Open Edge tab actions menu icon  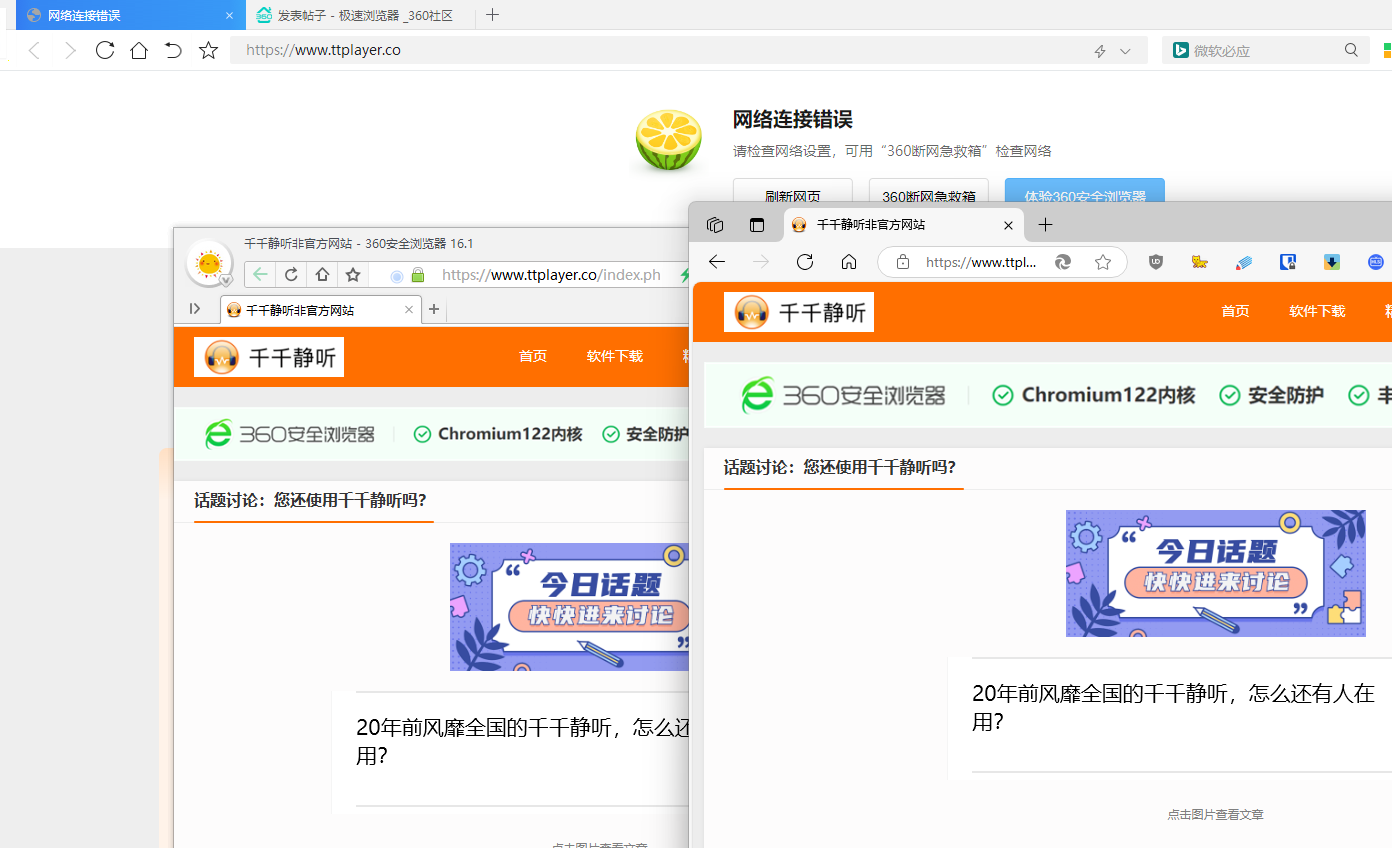coord(757,225)
